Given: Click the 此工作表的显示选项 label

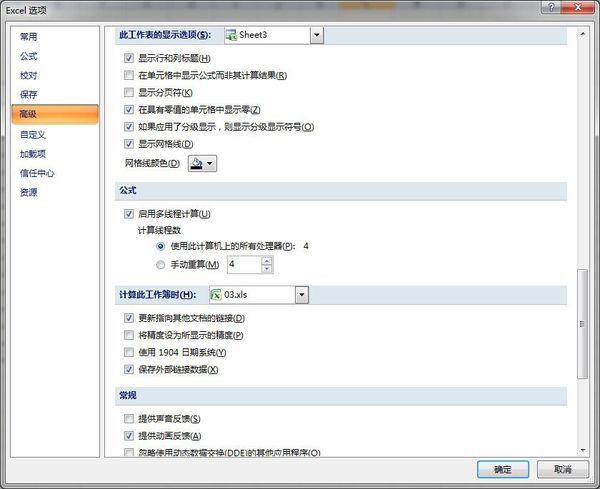Looking at the screenshot, I should point(165,35).
